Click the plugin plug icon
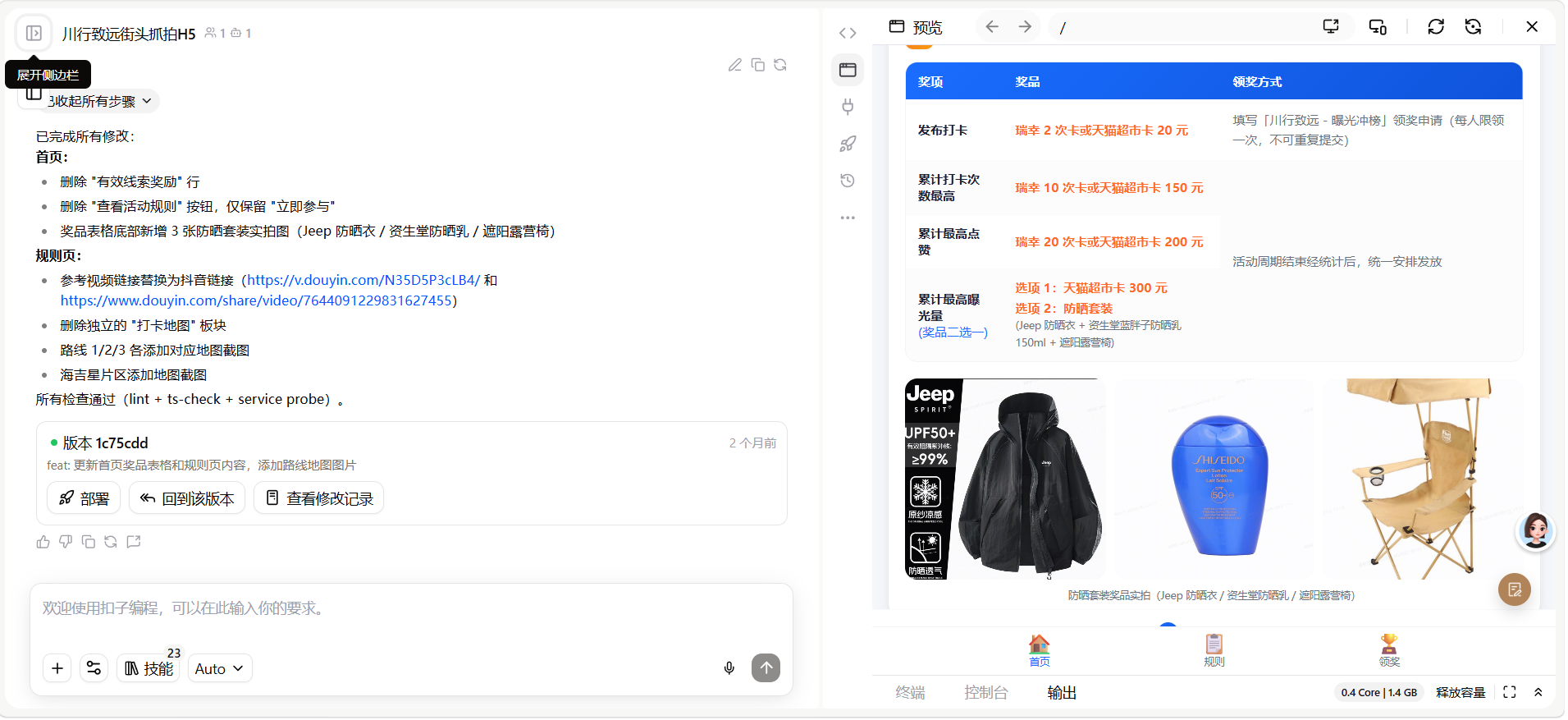The image size is (1568, 720). pos(848,107)
